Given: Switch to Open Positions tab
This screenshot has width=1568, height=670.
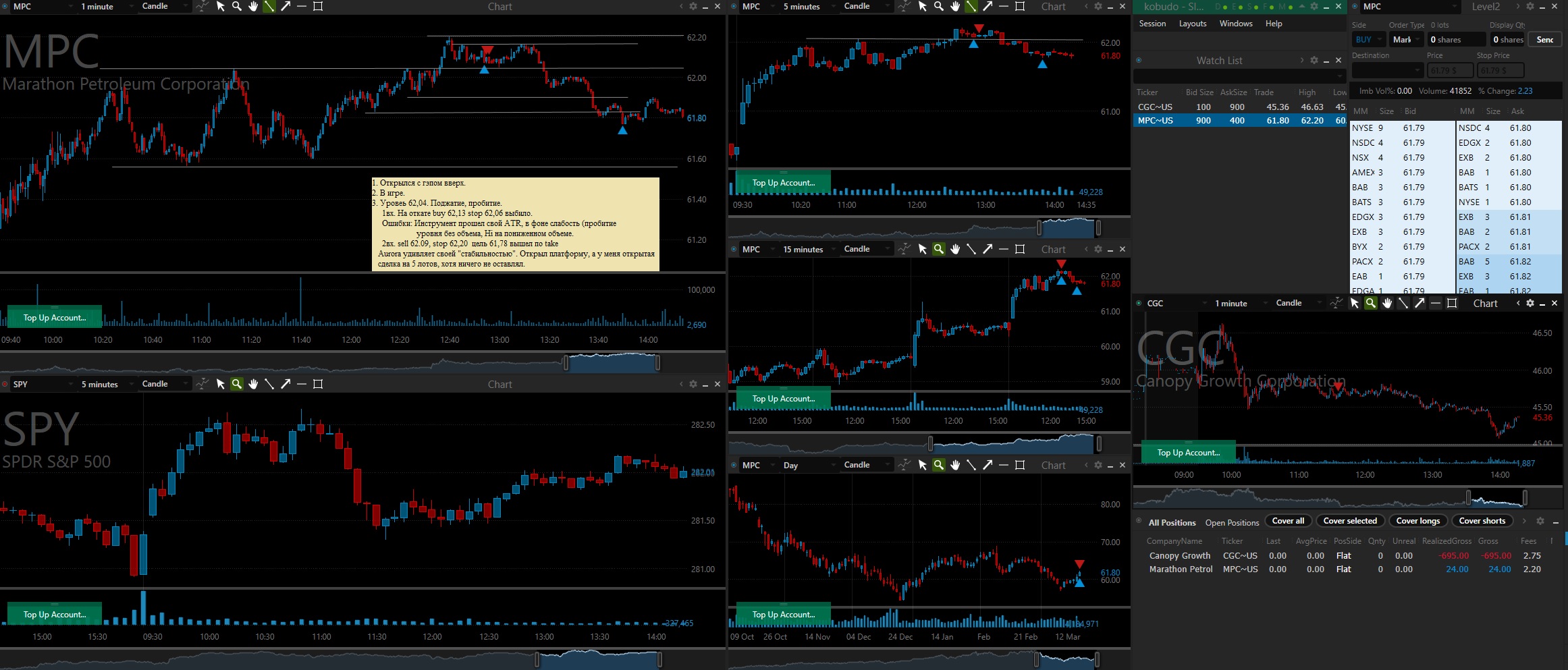Looking at the screenshot, I should coord(1232,523).
